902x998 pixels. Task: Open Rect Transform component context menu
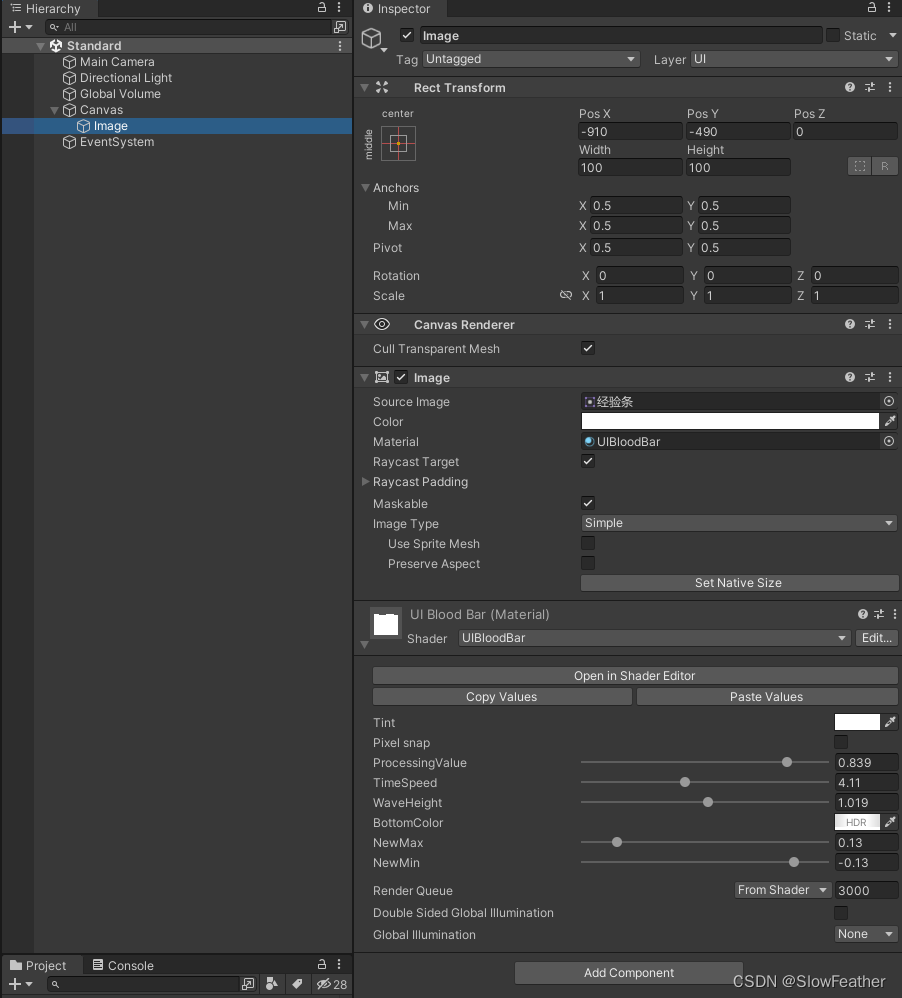[890, 87]
